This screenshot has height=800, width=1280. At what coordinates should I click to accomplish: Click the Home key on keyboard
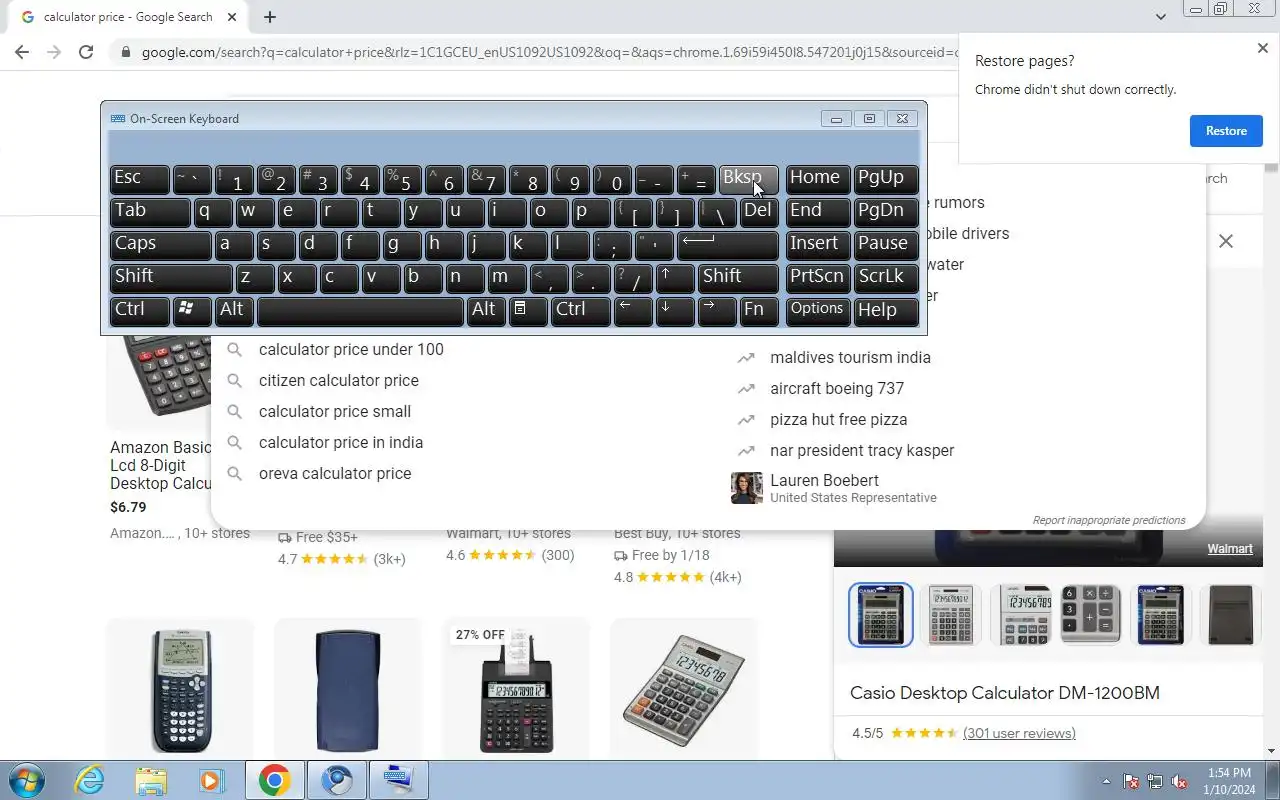tap(818, 179)
